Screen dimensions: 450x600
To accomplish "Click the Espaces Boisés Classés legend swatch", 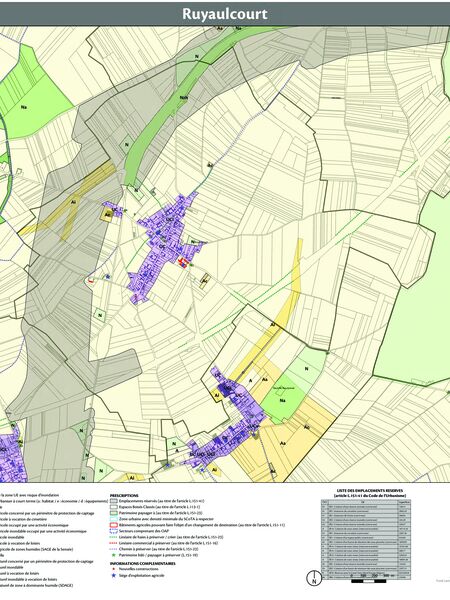I will point(113,507).
